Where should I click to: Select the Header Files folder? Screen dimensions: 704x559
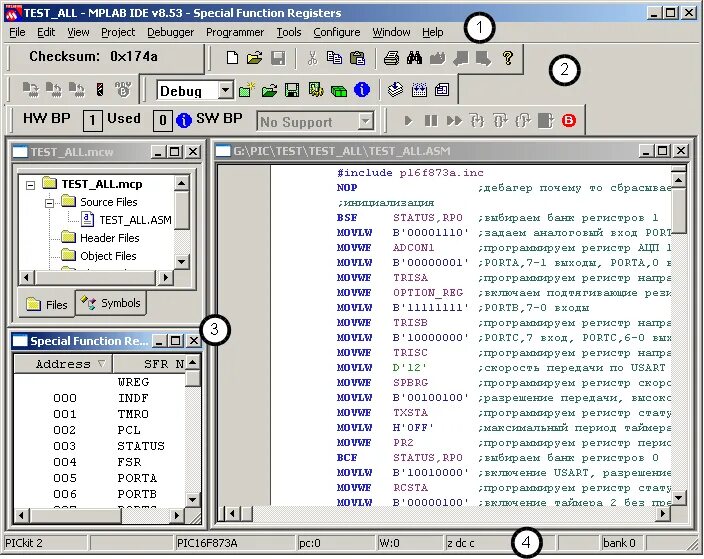point(110,238)
